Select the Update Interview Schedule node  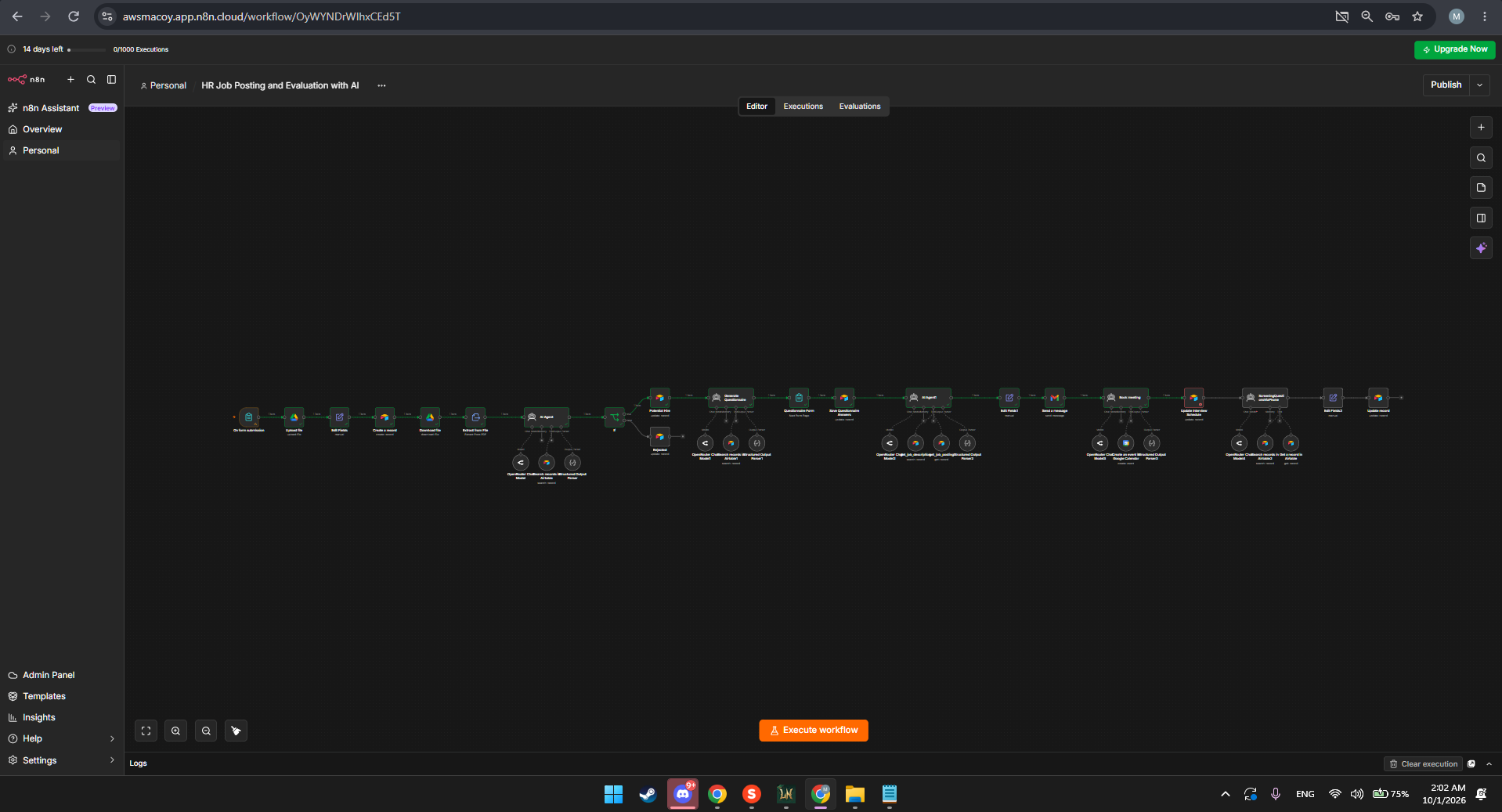point(1193,397)
